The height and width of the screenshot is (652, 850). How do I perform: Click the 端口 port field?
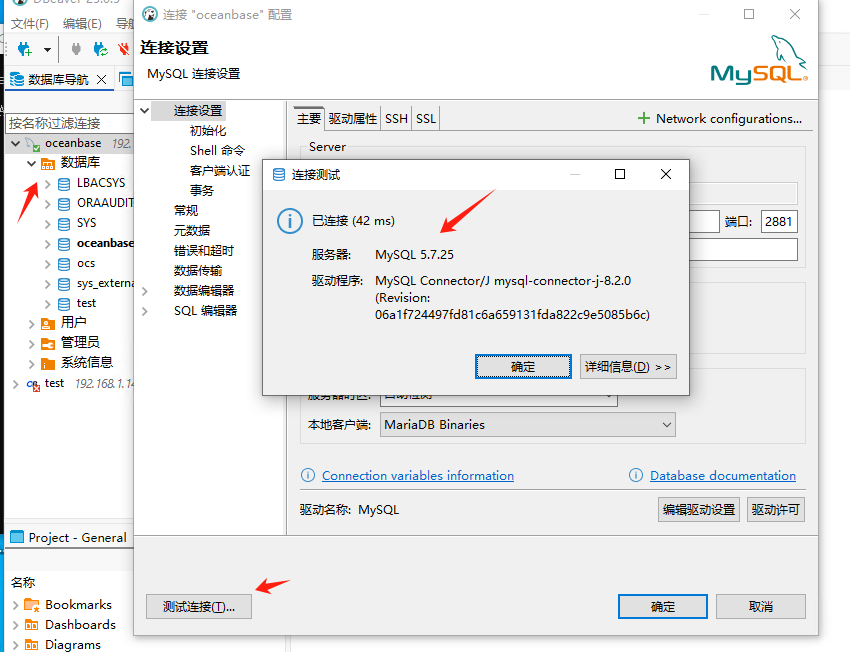coord(779,222)
